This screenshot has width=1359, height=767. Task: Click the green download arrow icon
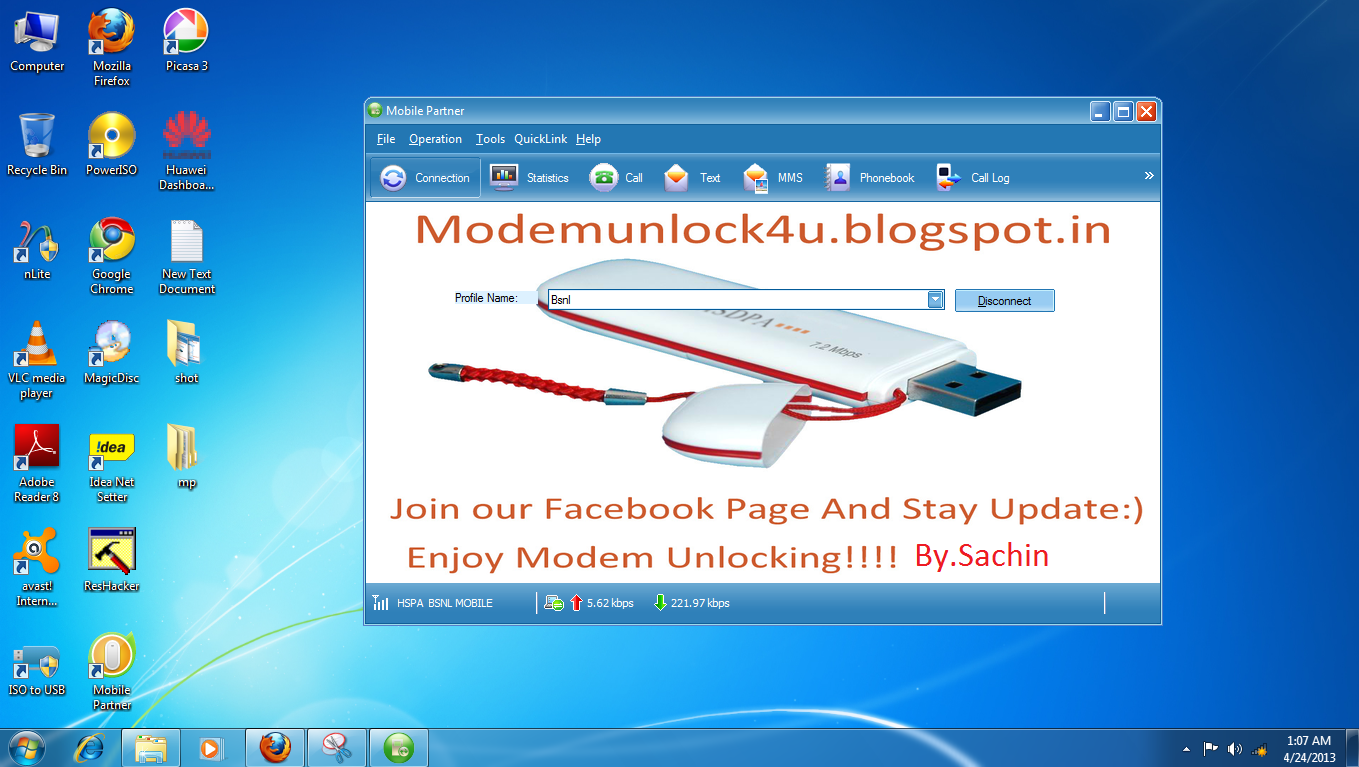coord(660,603)
